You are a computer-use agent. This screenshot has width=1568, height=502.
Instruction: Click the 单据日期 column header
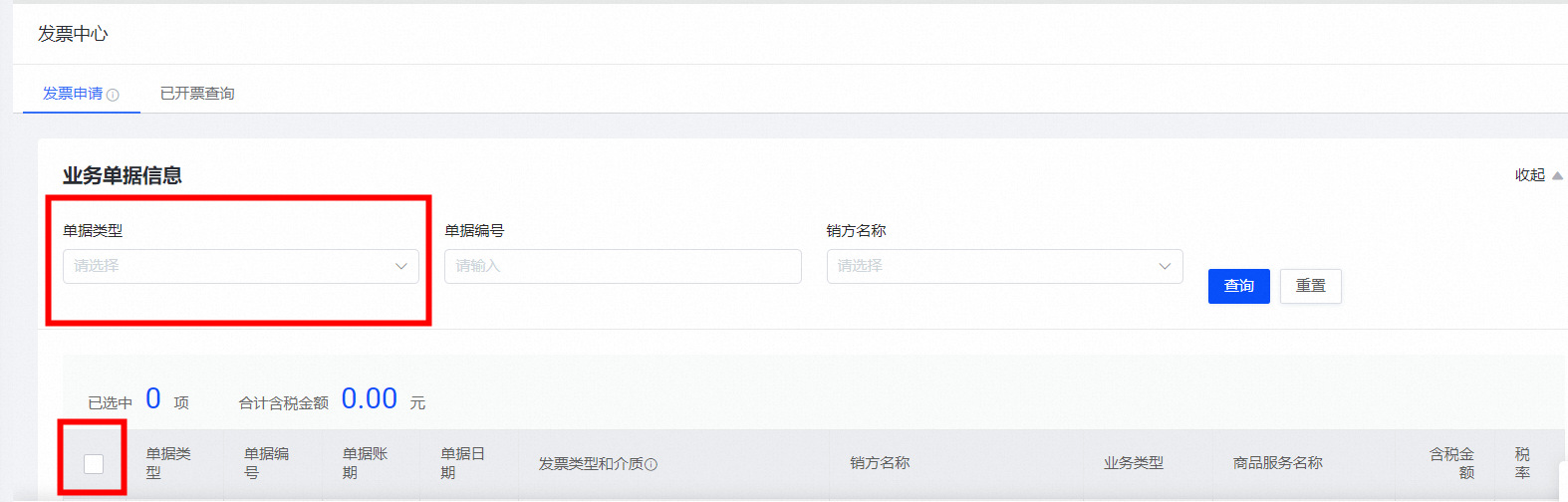click(x=462, y=463)
